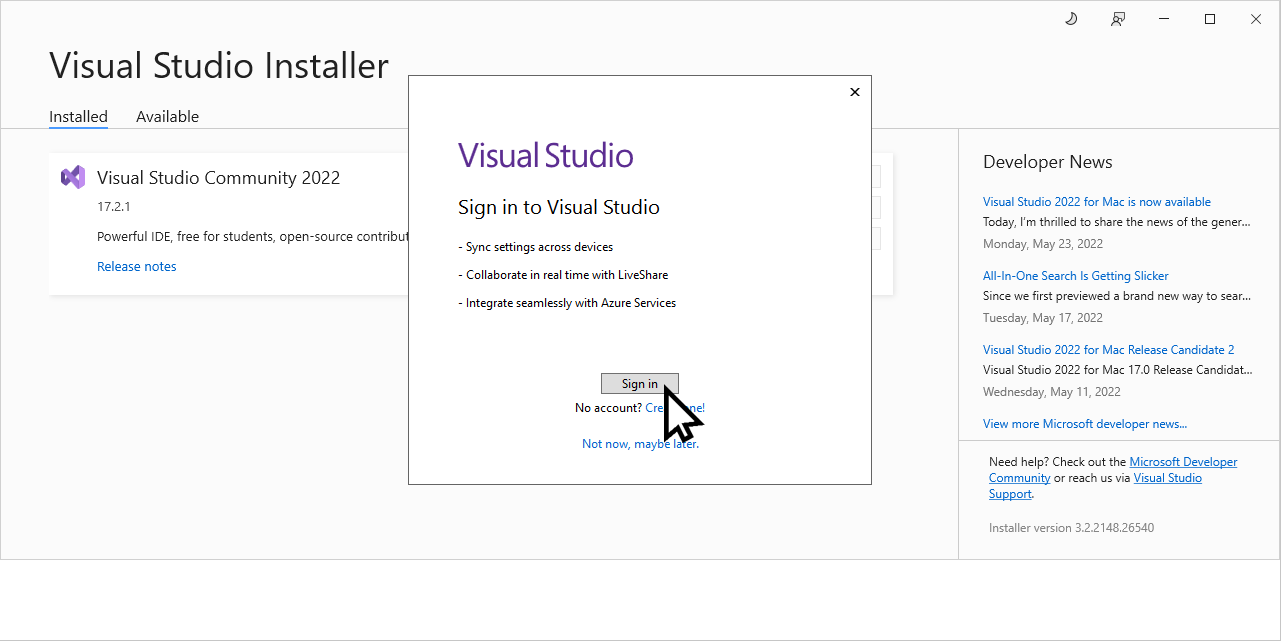Click the Sign in button

point(640,384)
